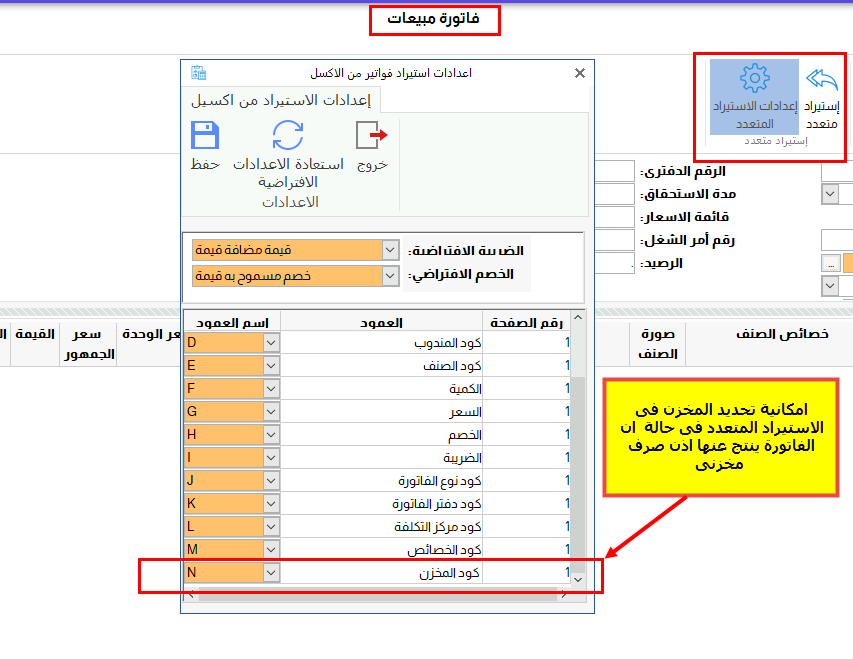Click العمود column header
Viewport: 853px width, 659px height.
click(x=381, y=323)
